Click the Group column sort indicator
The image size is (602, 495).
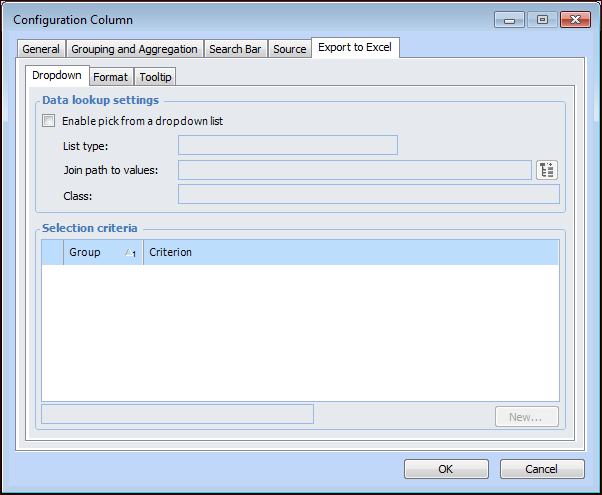tap(130, 253)
